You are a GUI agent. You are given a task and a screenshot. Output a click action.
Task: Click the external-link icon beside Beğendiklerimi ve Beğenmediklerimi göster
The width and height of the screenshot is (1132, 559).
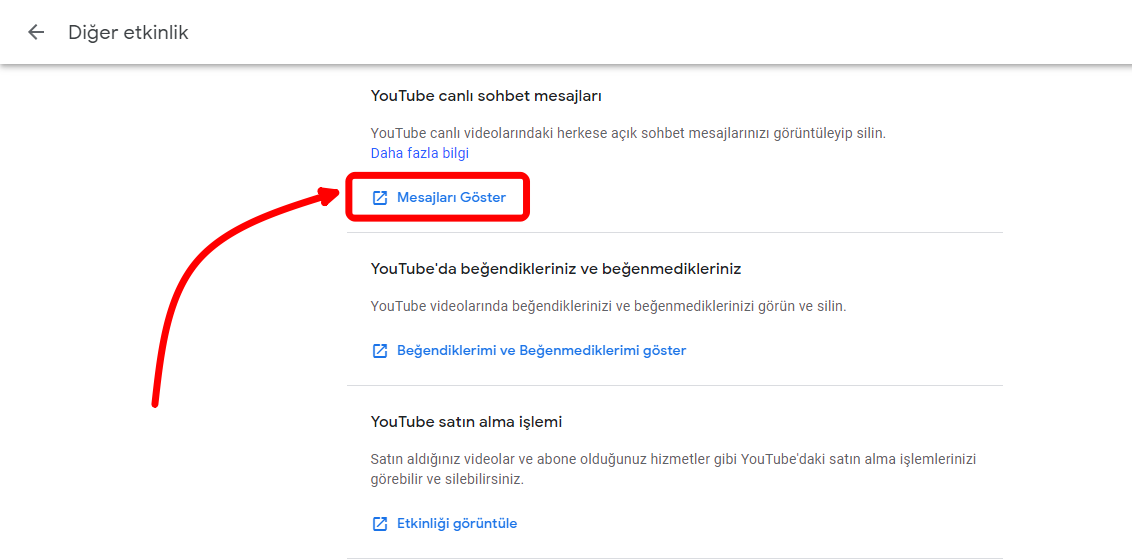pyautogui.click(x=380, y=351)
